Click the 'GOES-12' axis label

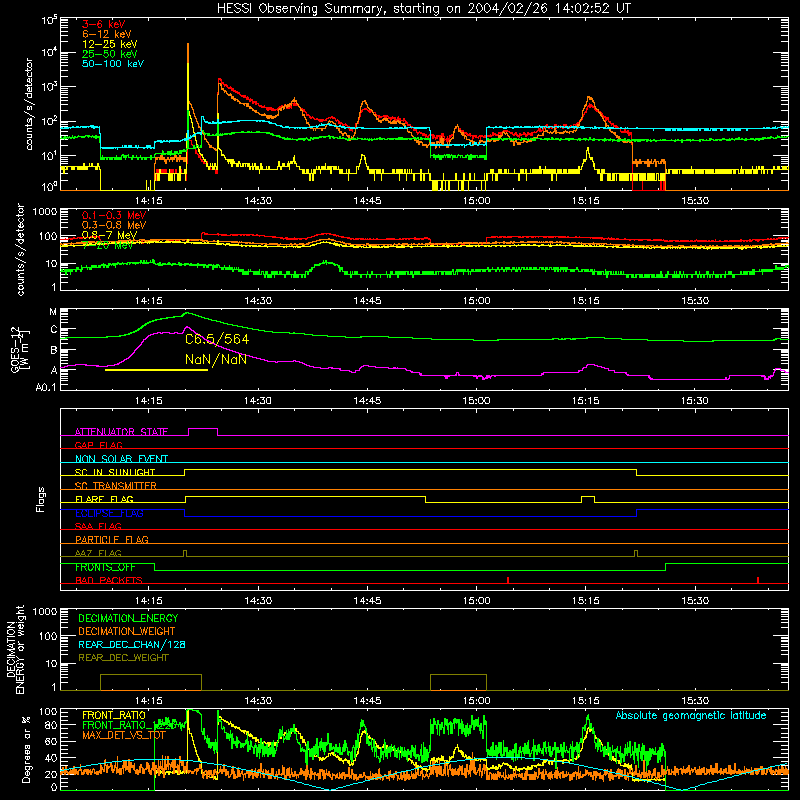pos(15,349)
